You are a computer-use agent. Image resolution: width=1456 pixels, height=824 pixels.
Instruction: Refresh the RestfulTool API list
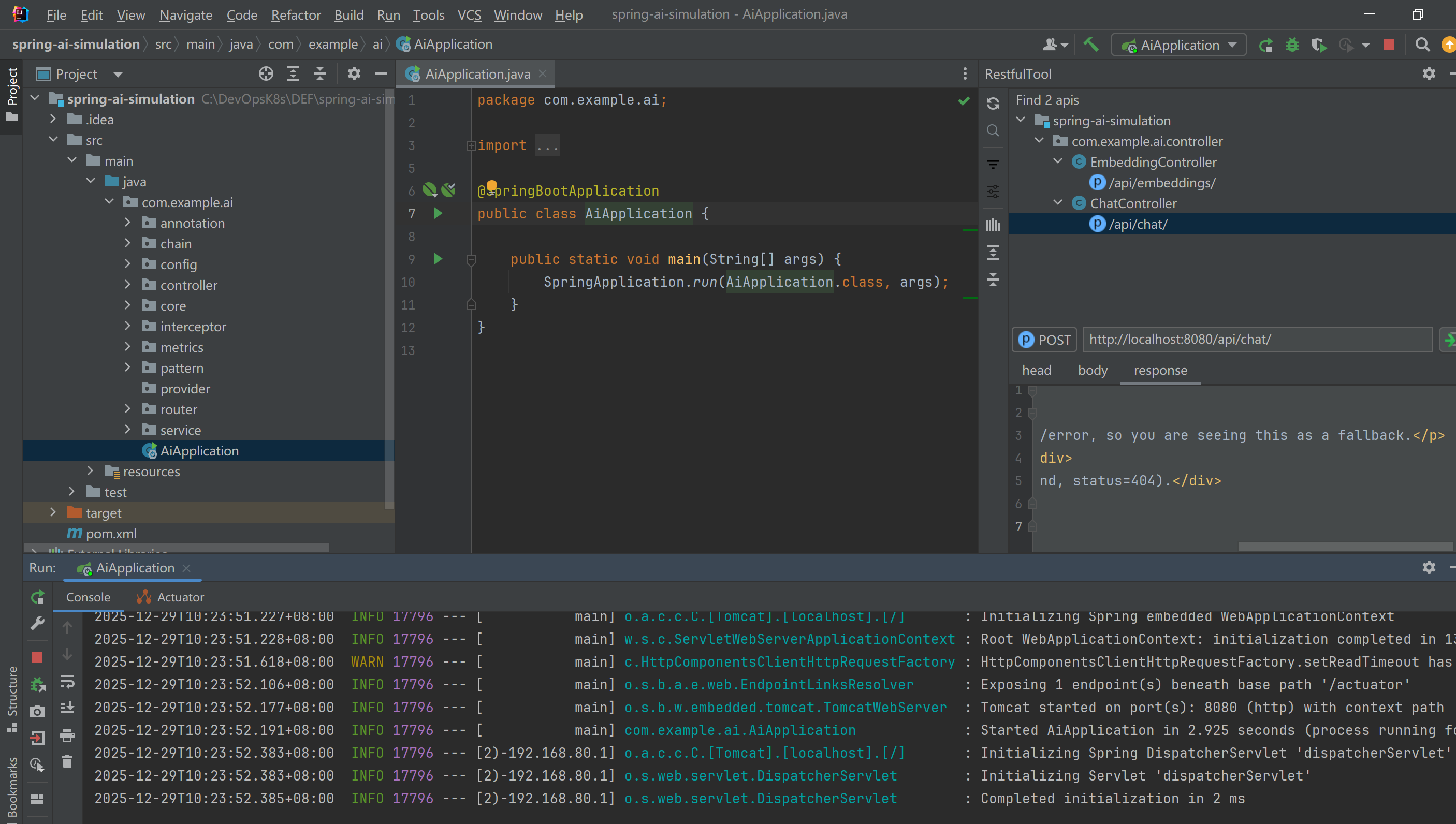(x=993, y=104)
